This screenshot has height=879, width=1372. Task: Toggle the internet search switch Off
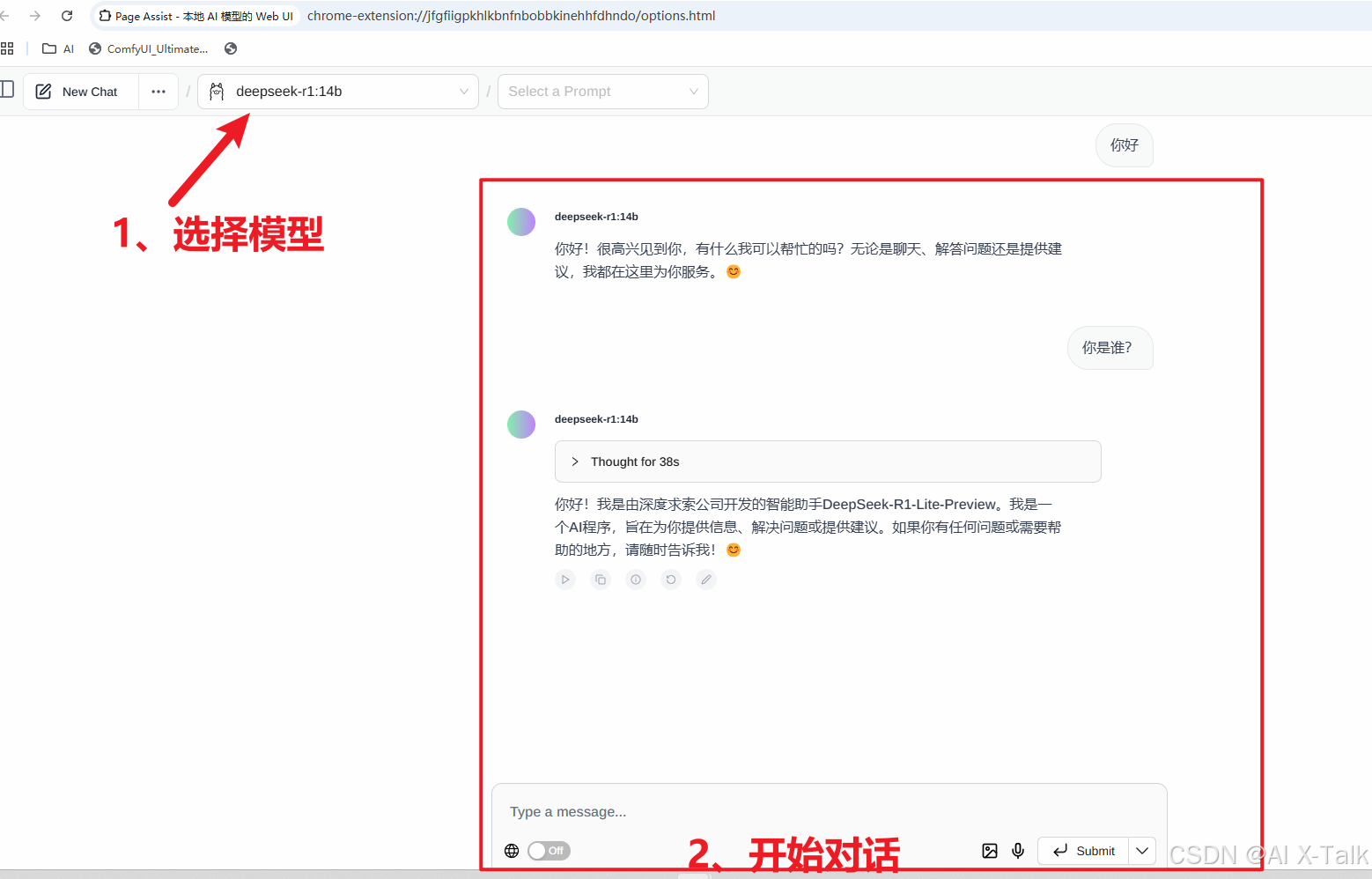pyautogui.click(x=550, y=851)
